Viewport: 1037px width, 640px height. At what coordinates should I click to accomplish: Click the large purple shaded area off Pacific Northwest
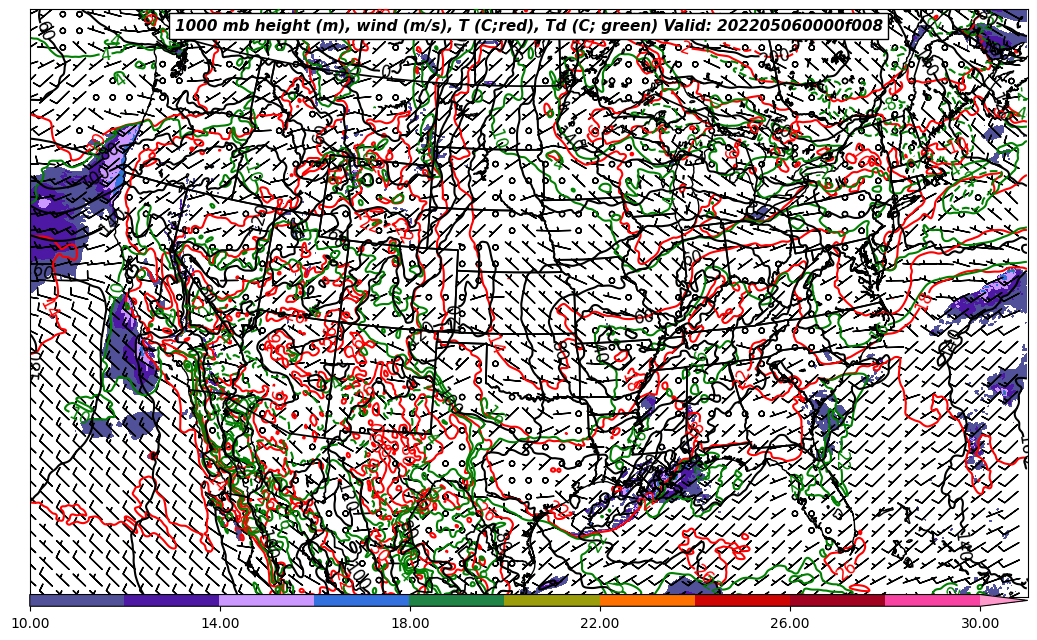click(x=62, y=220)
